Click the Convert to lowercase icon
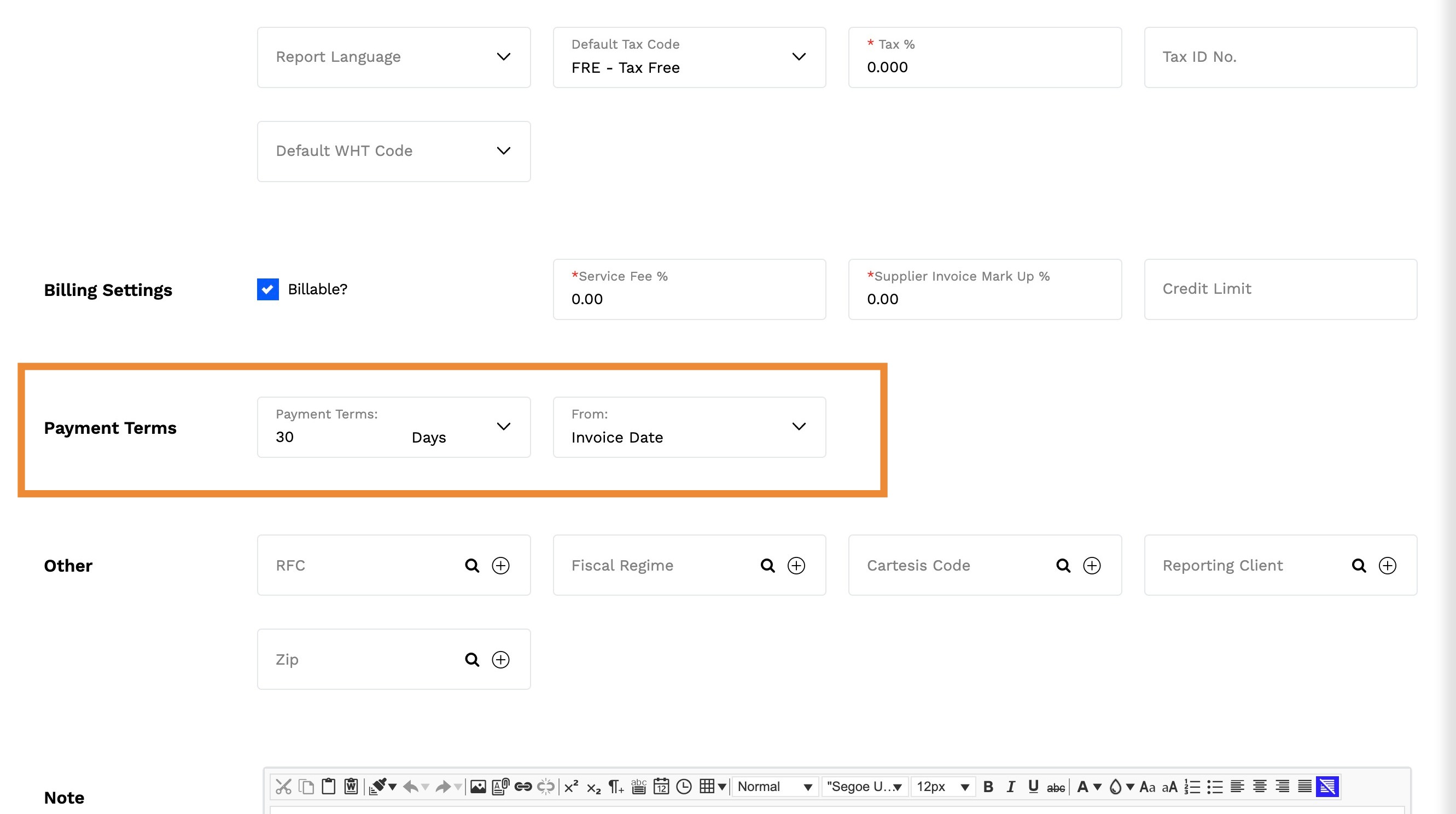1456x814 pixels. 1148,786
